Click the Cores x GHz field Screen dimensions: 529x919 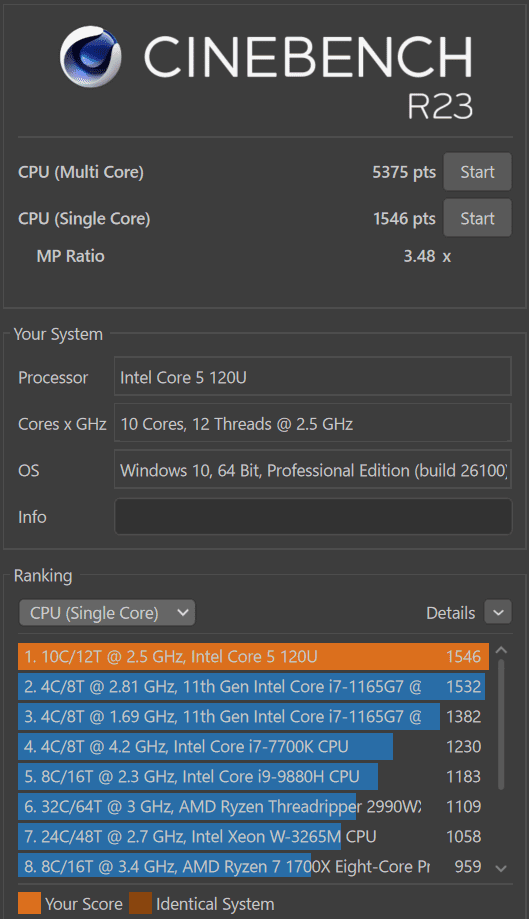[x=312, y=423]
